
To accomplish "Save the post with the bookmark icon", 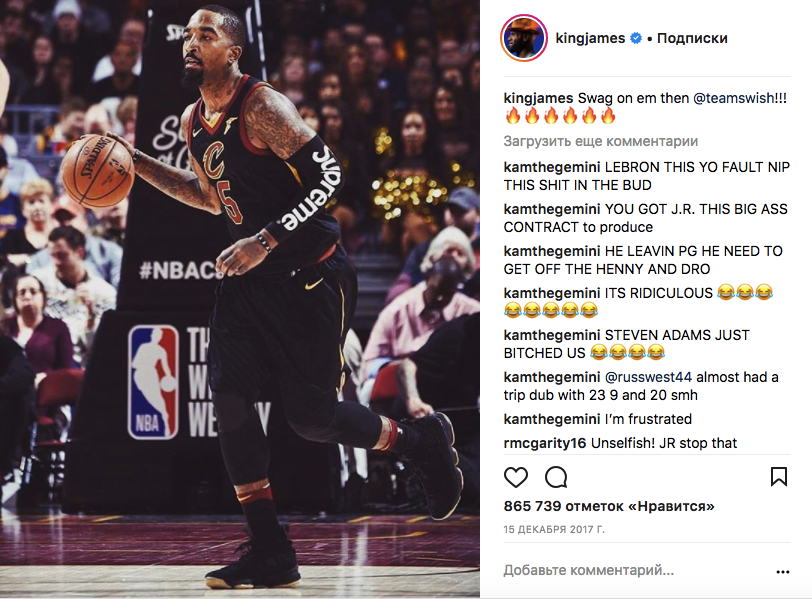I will pos(779,477).
